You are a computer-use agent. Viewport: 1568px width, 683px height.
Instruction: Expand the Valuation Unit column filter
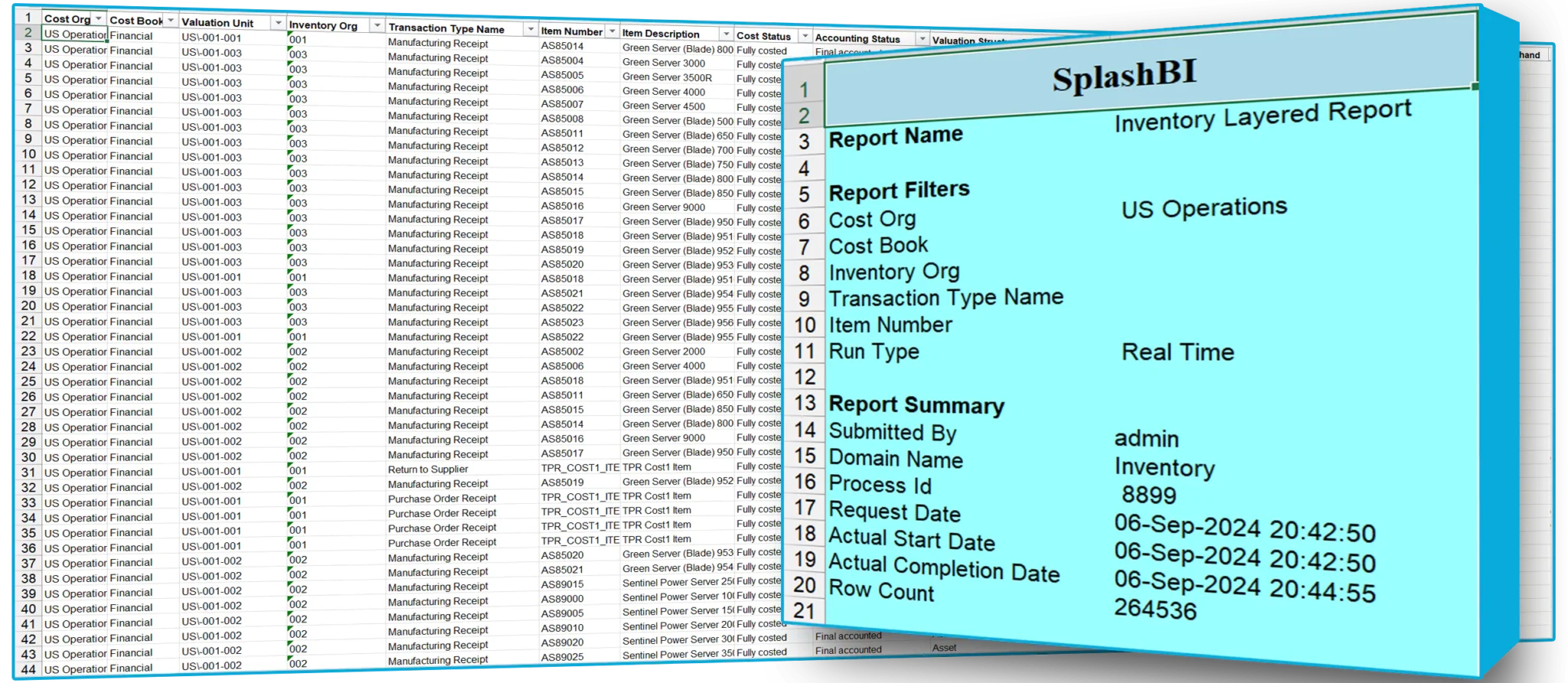point(278,24)
